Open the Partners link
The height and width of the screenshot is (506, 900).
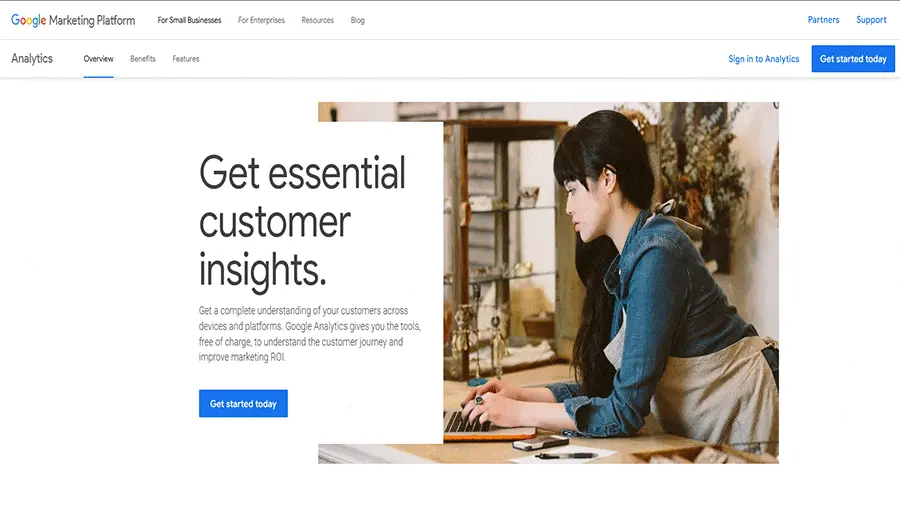(823, 20)
